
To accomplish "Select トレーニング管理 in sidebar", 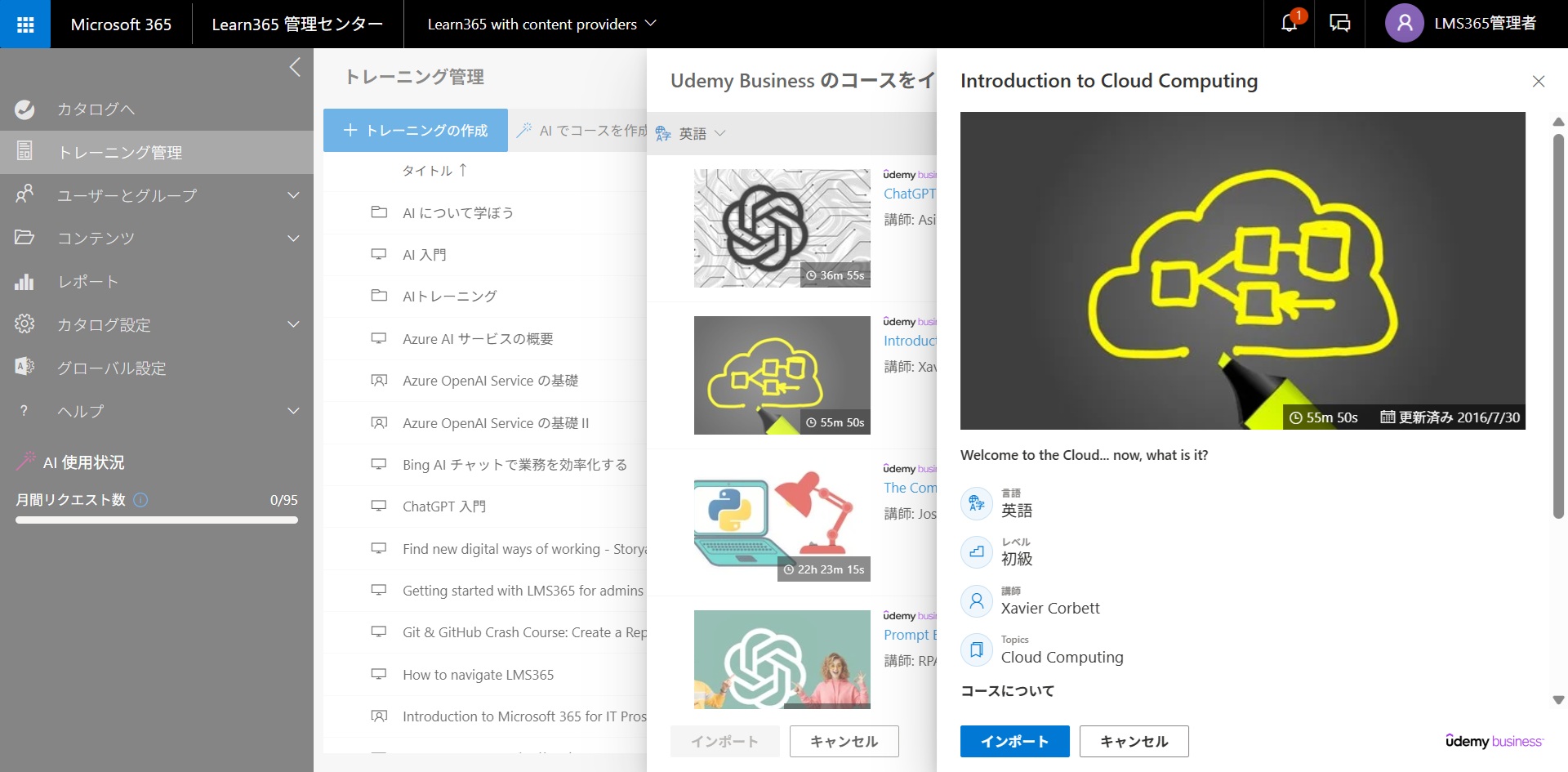I will pyautogui.click(x=157, y=152).
